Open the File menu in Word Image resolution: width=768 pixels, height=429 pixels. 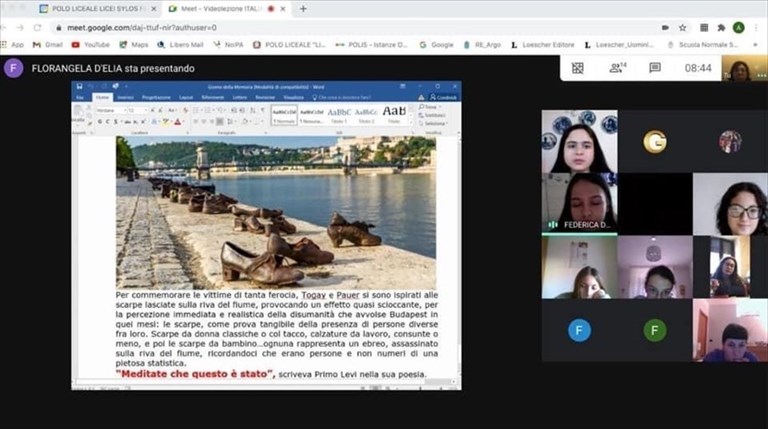point(80,97)
